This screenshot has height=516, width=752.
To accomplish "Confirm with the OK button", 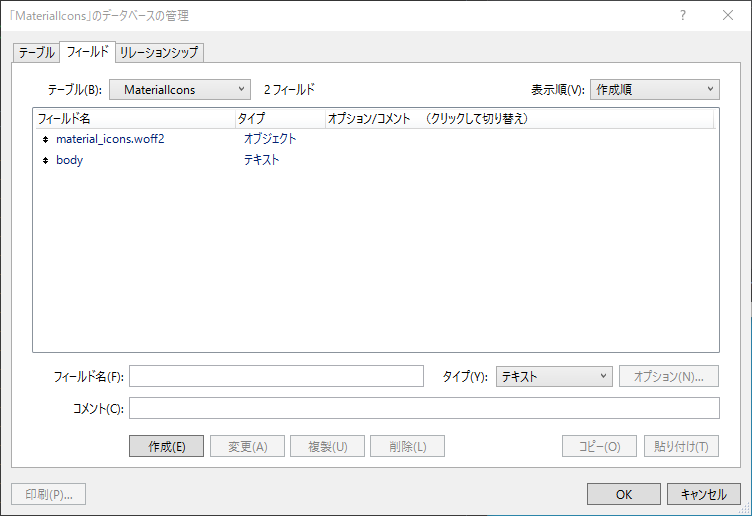I will [624, 494].
